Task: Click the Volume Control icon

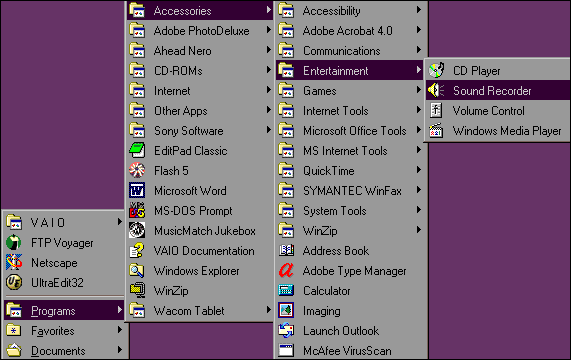Action: pyautogui.click(x=436, y=110)
